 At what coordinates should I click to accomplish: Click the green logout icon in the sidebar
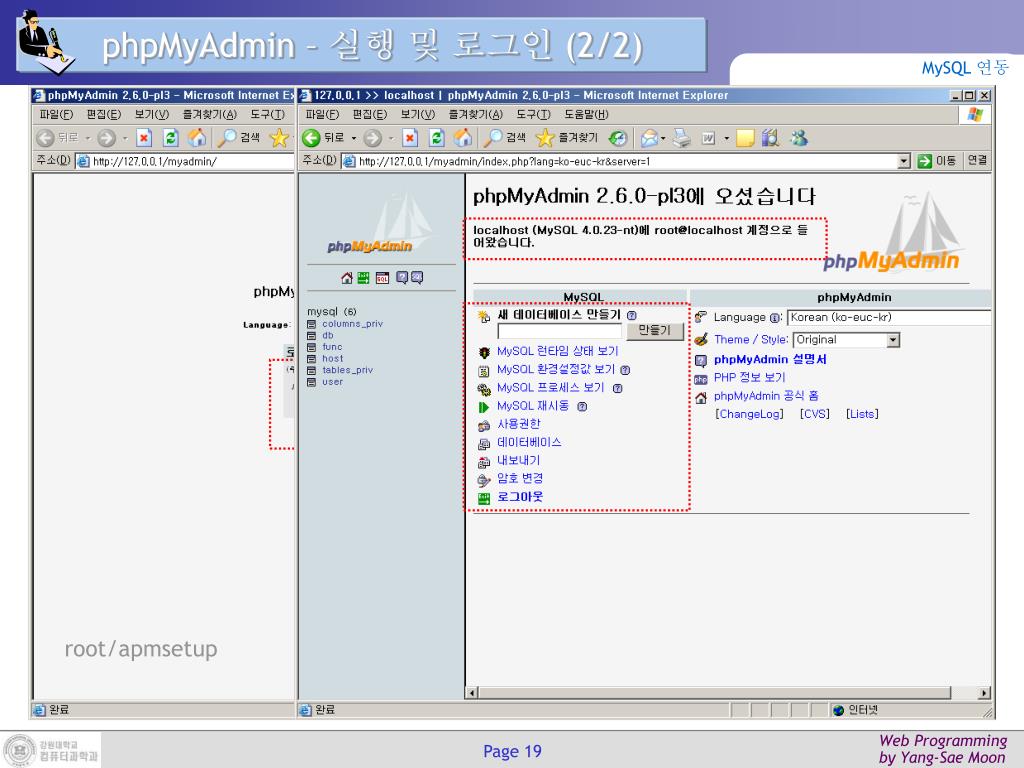point(364,278)
